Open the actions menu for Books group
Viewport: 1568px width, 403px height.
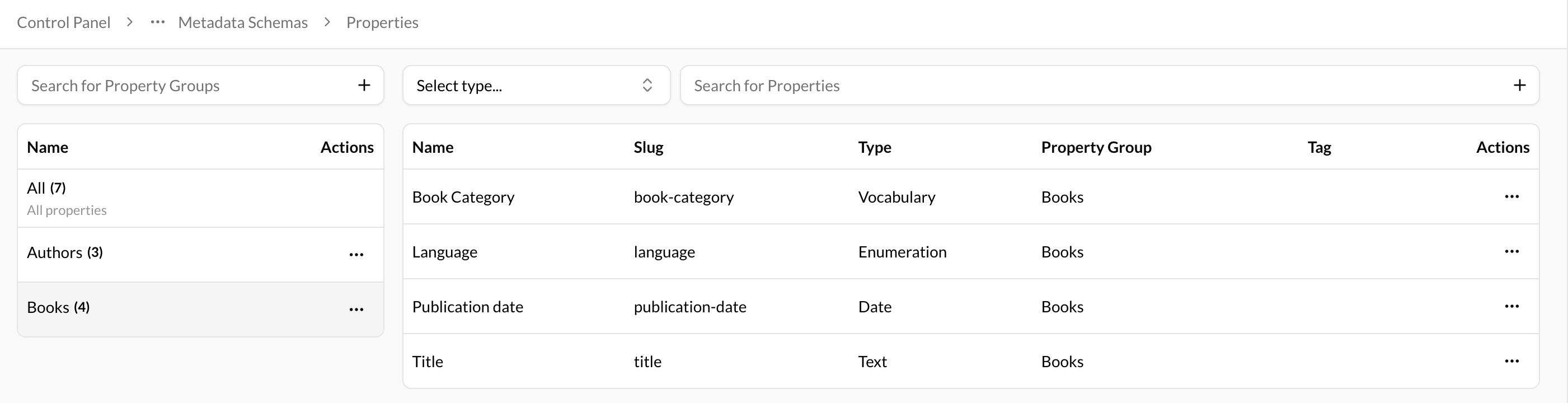click(356, 310)
